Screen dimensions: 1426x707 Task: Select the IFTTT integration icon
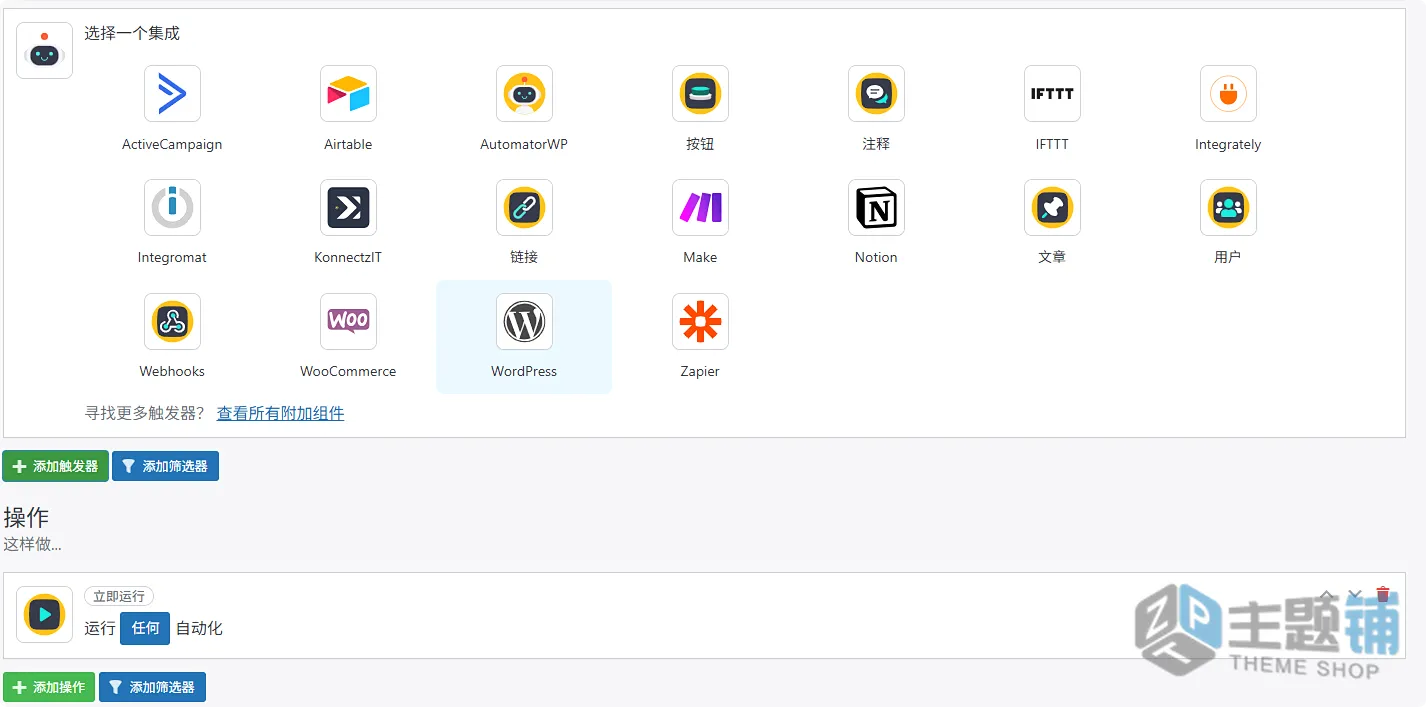click(1052, 94)
